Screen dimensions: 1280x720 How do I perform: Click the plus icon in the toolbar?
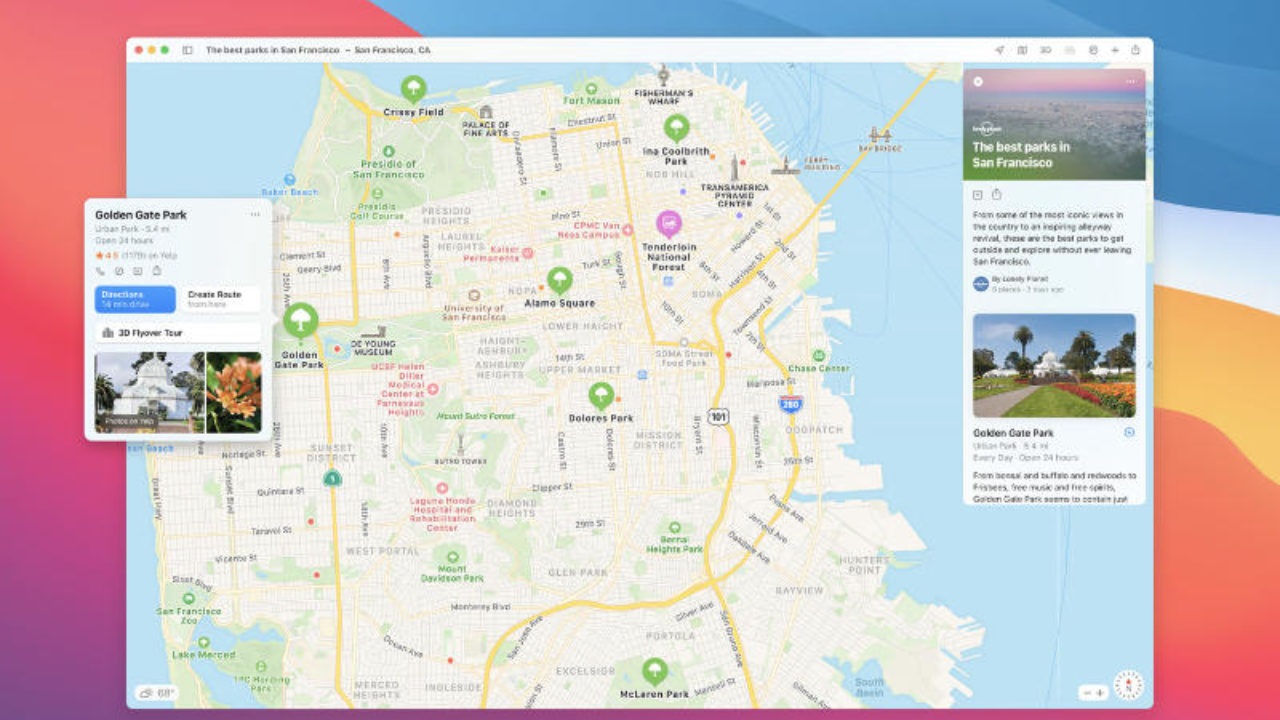1115,50
